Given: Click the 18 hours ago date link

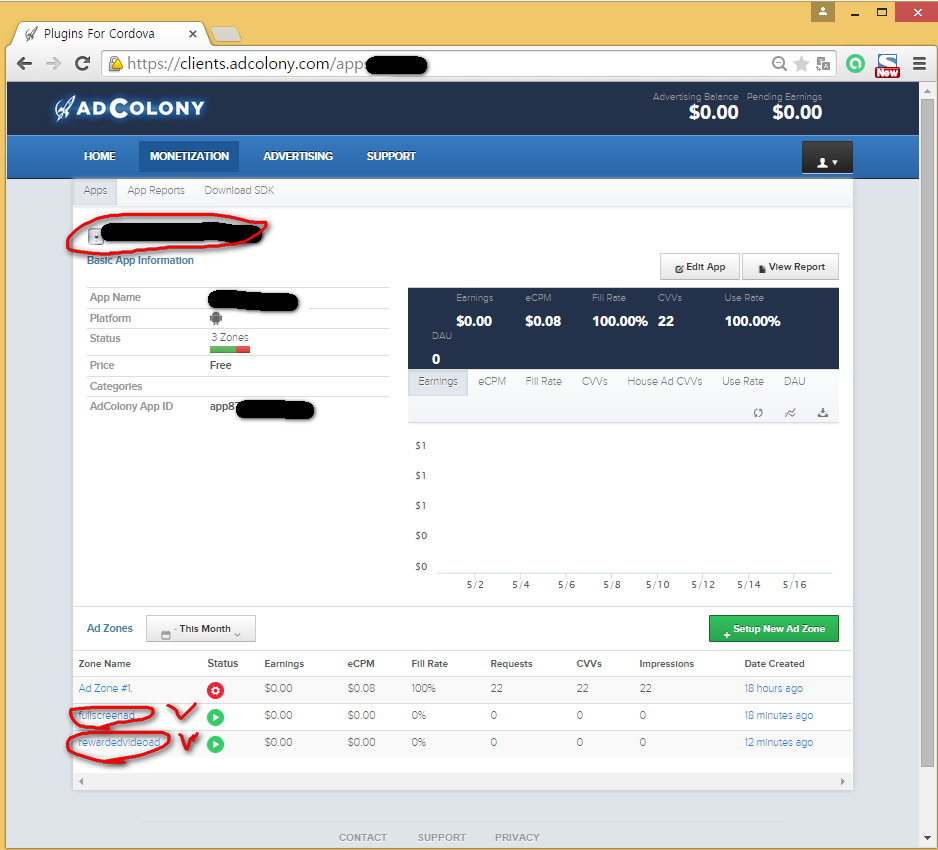Looking at the screenshot, I should pyautogui.click(x=773, y=688).
